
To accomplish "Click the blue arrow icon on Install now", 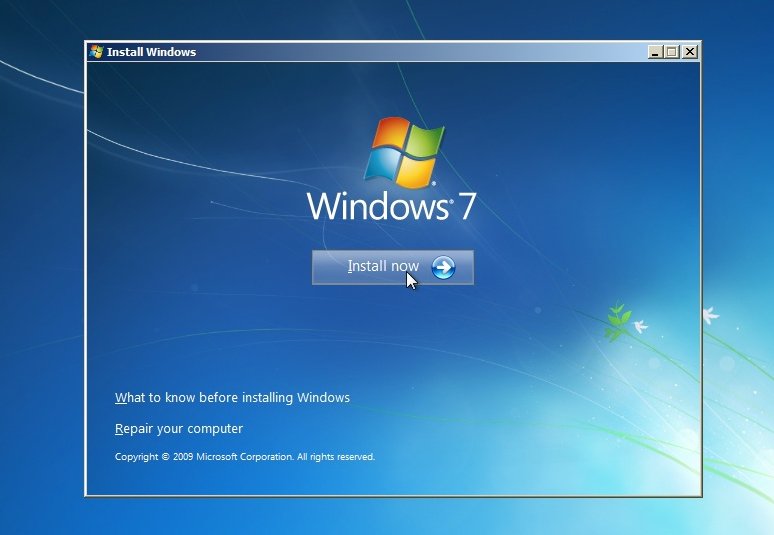I will click(443, 267).
